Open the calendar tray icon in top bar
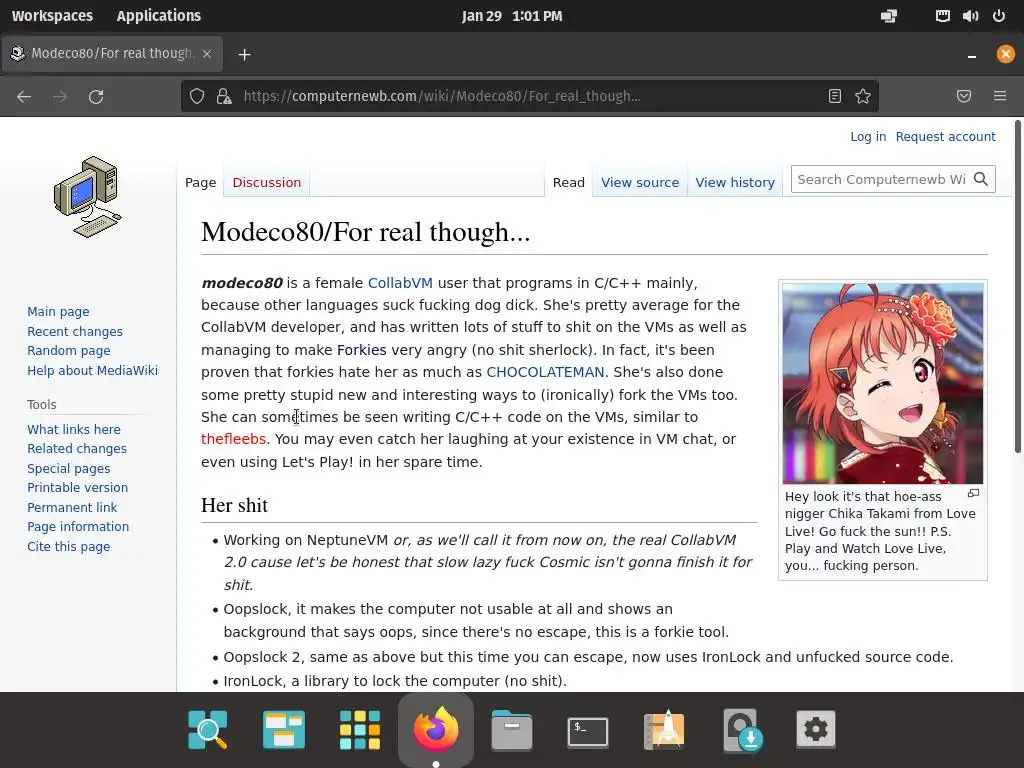Viewport: 1024px width, 768px height. [x=942, y=16]
